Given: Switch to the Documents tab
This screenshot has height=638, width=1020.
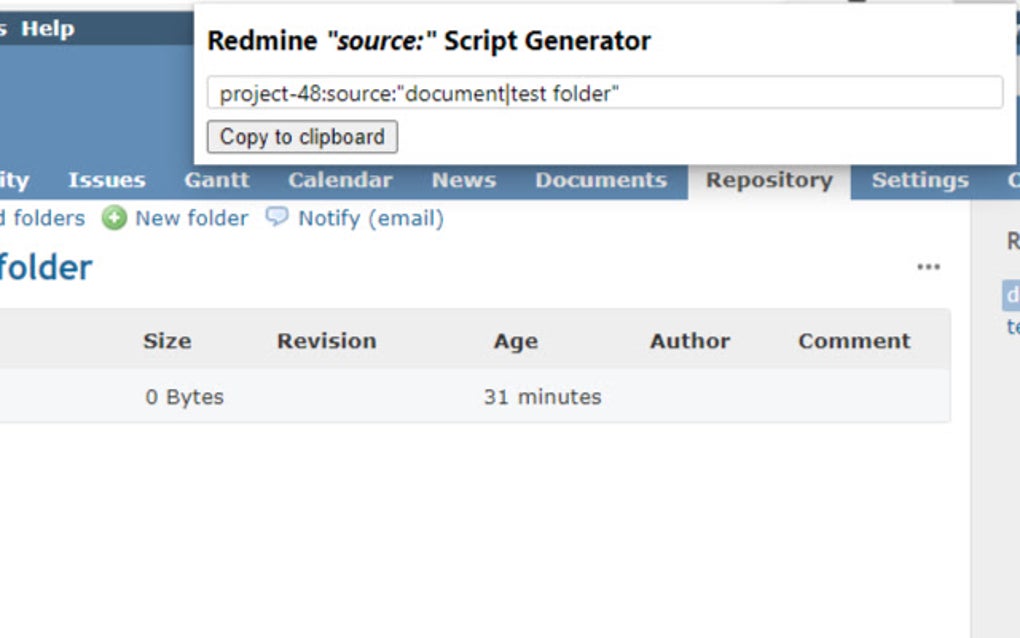Looking at the screenshot, I should click(x=601, y=181).
